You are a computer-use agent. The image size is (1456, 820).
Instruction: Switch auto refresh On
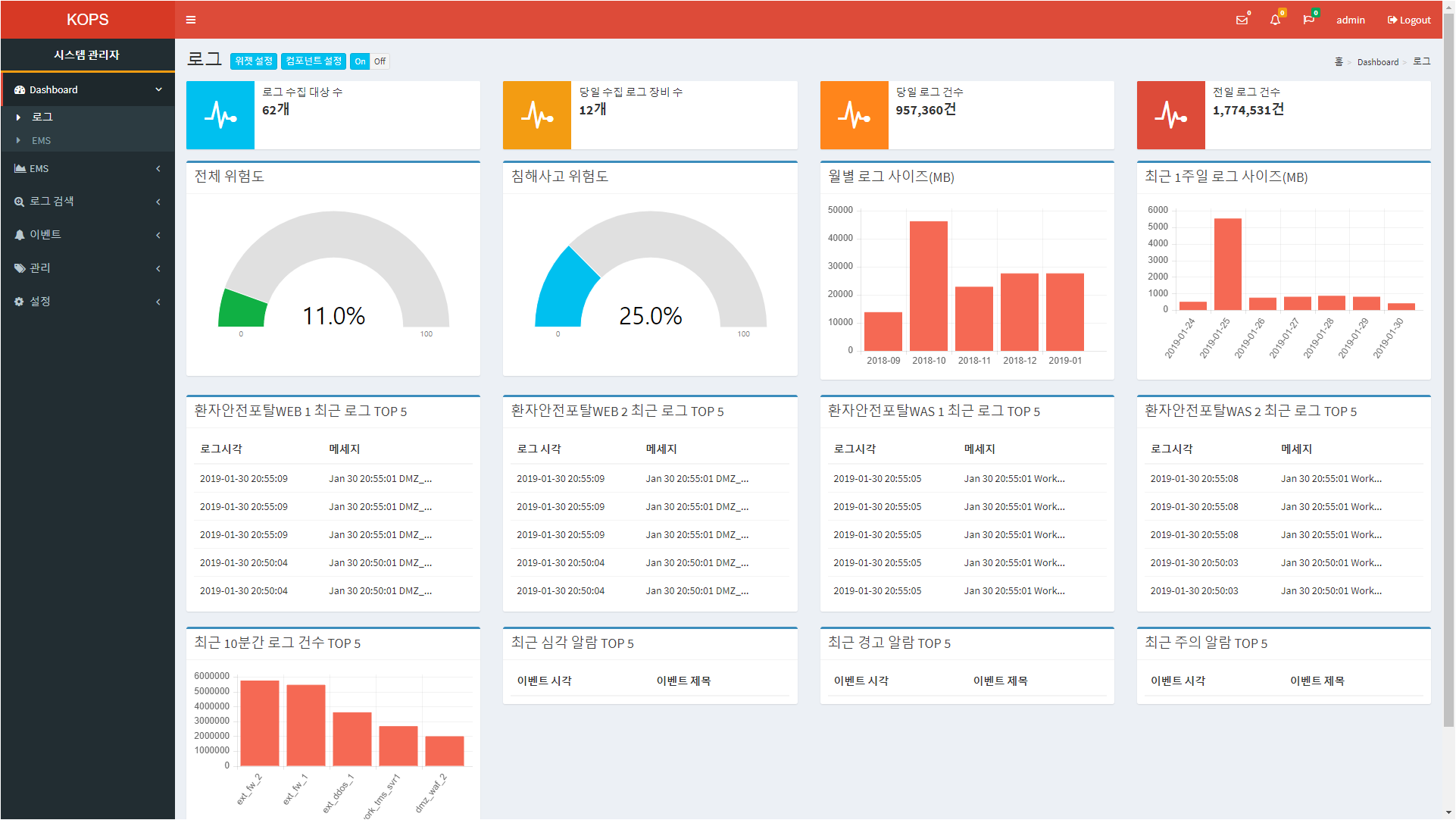[360, 61]
